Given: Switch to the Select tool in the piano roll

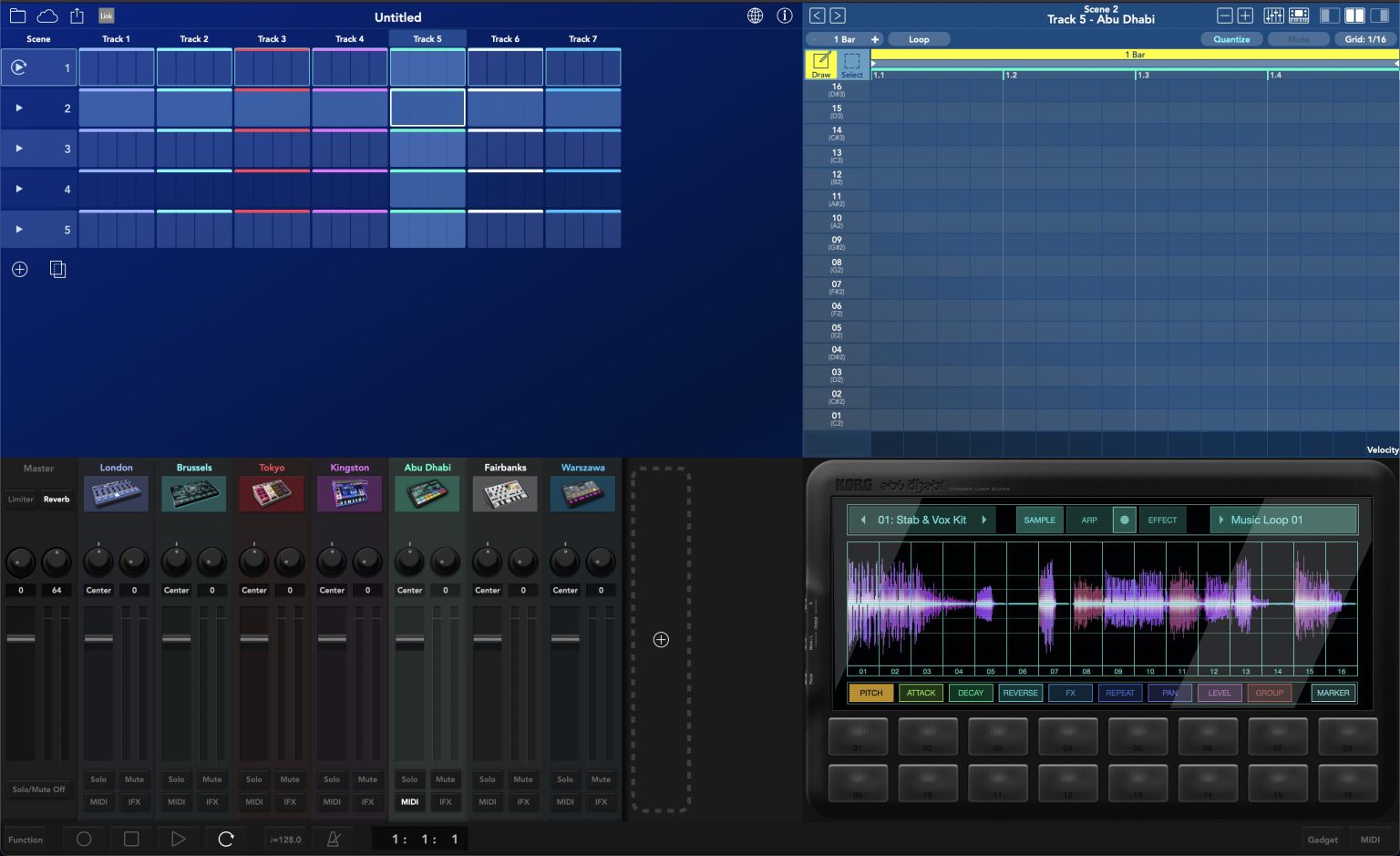Looking at the screenshot, I should tap(852, 64).
